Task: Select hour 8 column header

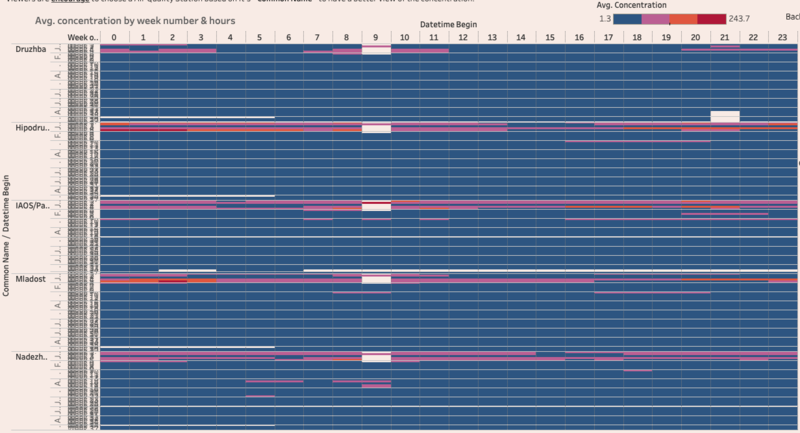Action: click(x=347, y=37)
